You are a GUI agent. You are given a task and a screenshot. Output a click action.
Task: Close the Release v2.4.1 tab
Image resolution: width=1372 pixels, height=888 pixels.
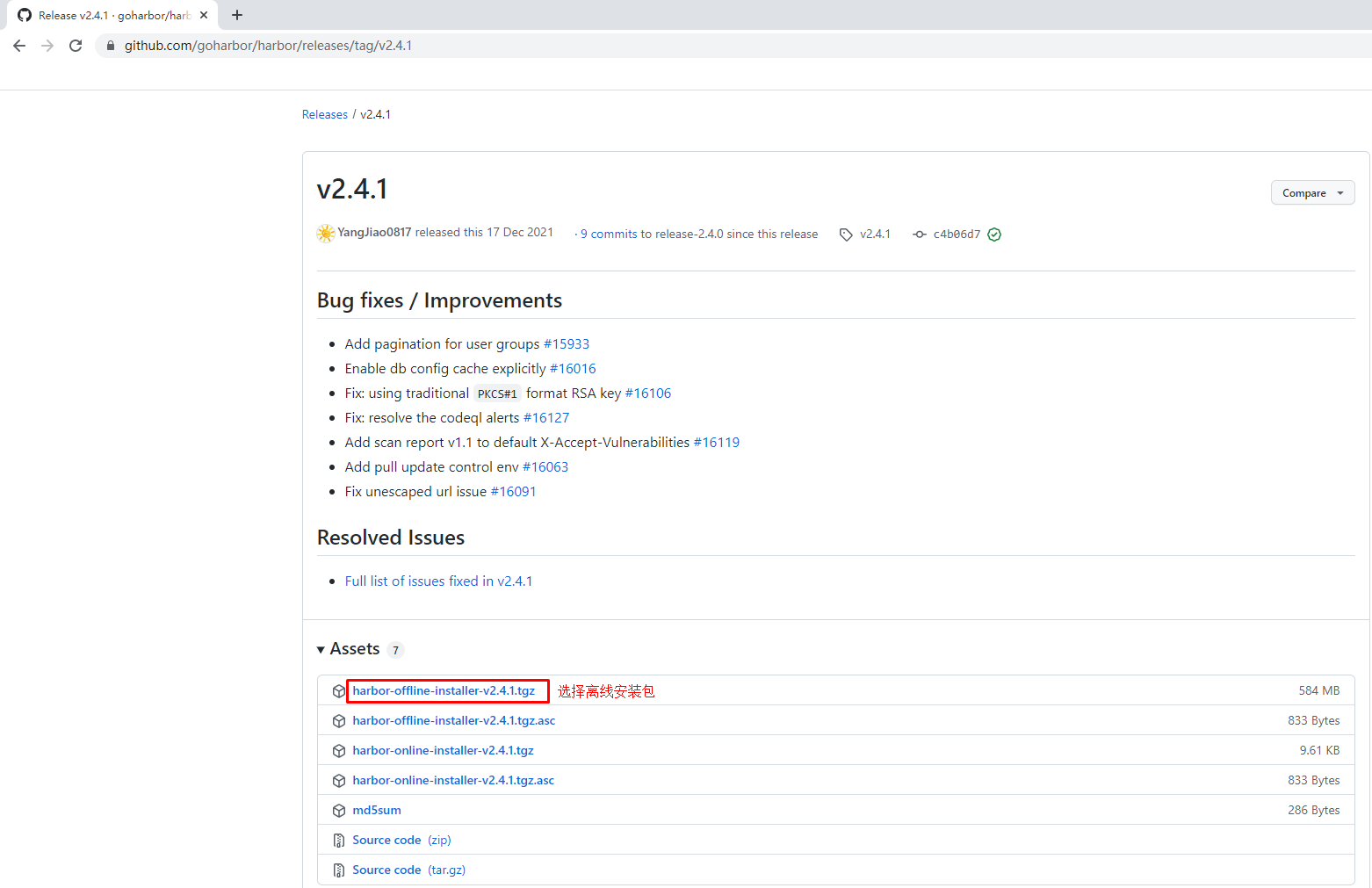[x=204, y=15]
